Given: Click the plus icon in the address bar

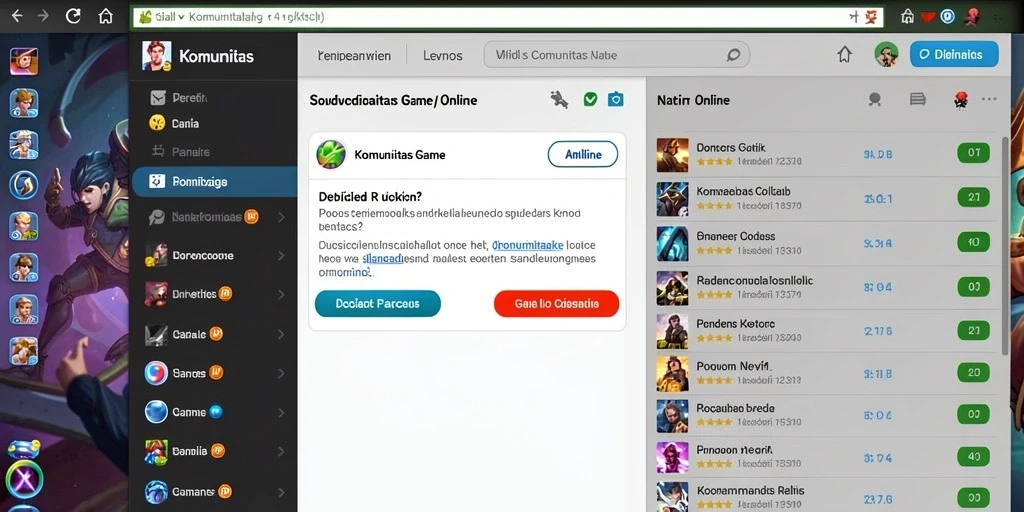Looking at the screenshot, I should pos(854,18).
